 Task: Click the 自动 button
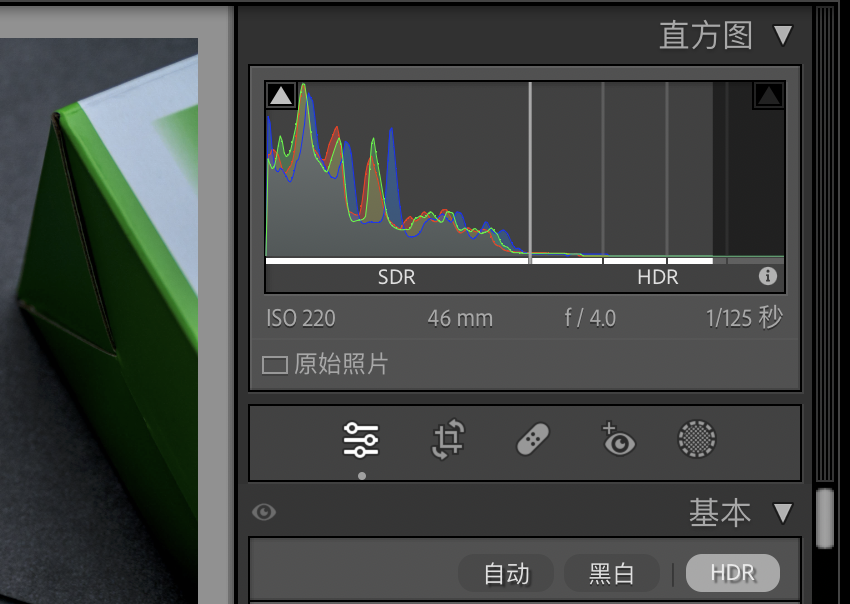(x=506, y=574)
